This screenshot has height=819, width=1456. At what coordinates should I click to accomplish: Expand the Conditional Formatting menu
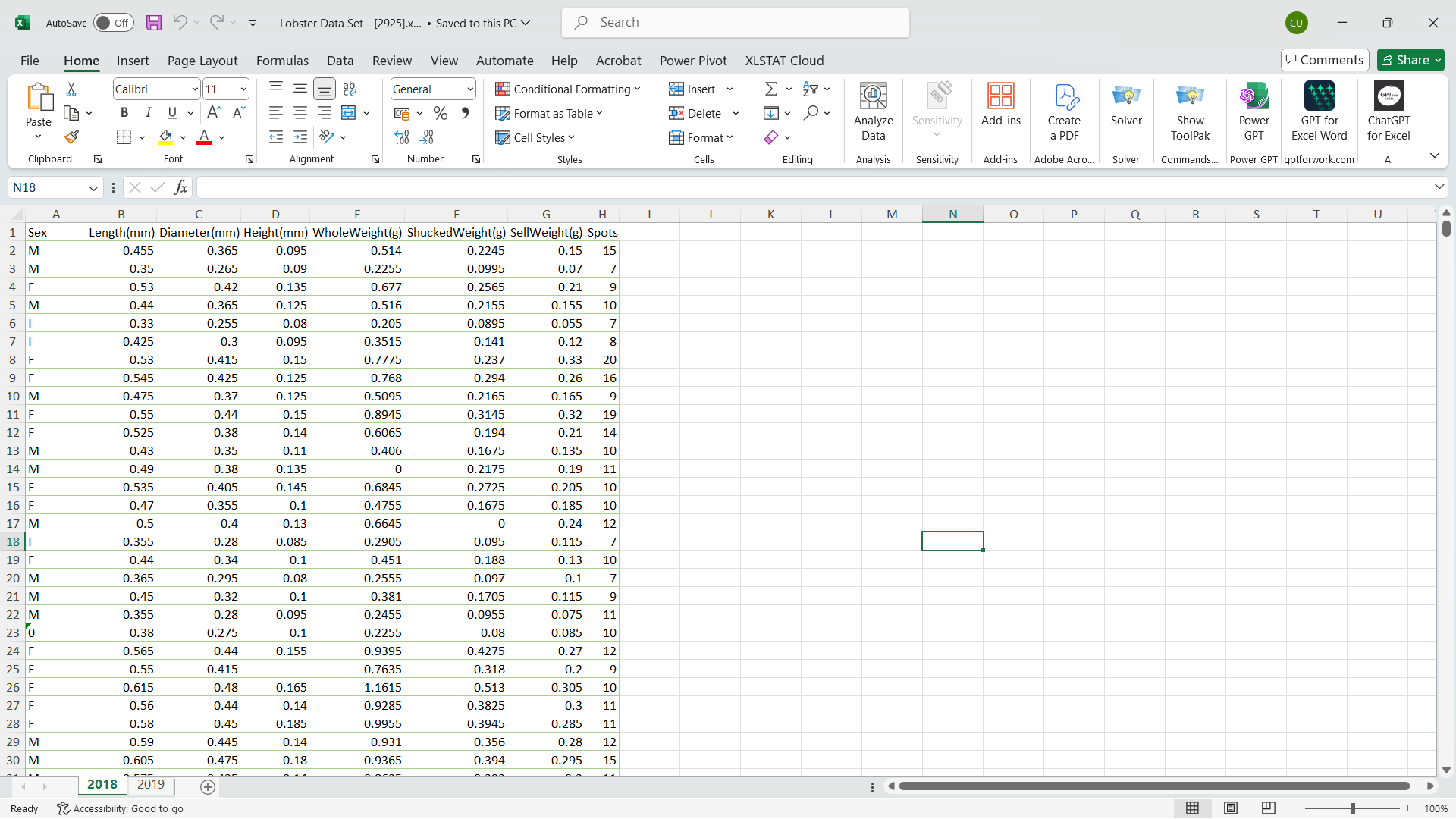tap(568, 89)
